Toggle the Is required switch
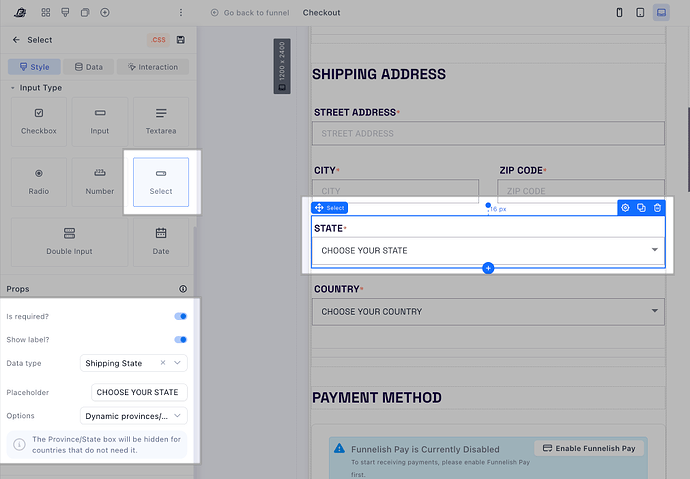 click(180, 316)
